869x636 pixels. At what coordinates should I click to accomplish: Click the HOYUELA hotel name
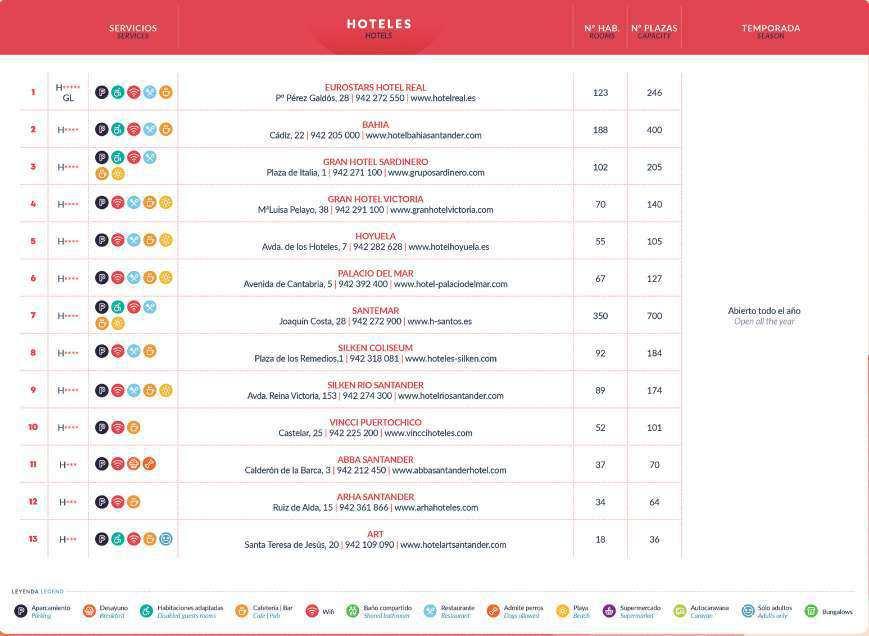[x=376, y=235]
